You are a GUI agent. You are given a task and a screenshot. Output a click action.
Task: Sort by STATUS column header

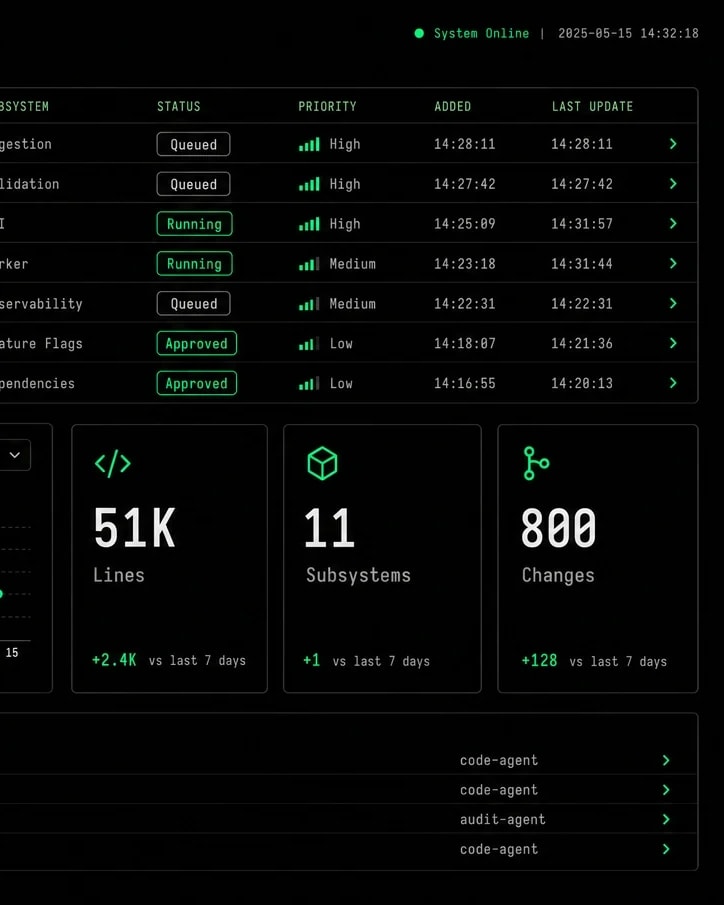[x=179, y=106]
